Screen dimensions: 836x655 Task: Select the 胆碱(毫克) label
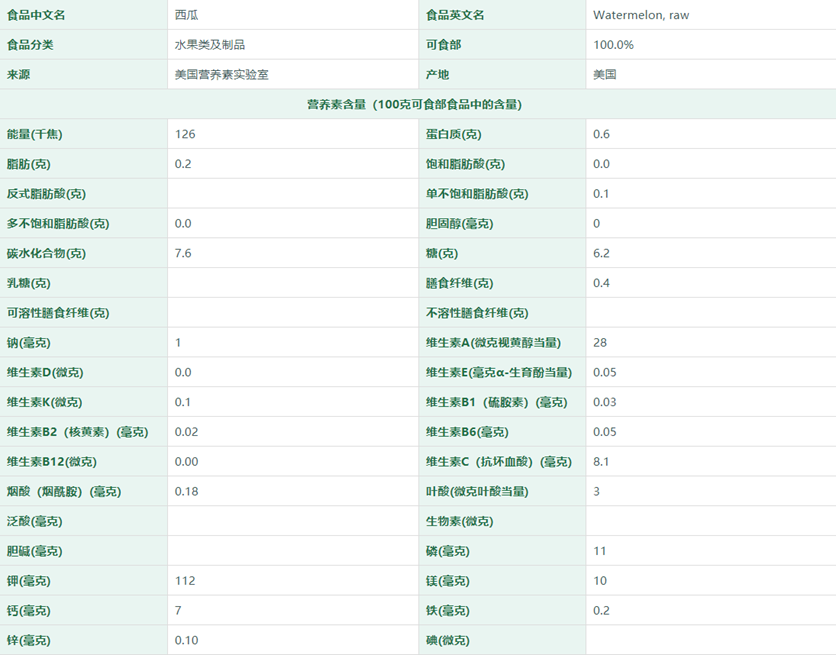click(x=34, y=551)
